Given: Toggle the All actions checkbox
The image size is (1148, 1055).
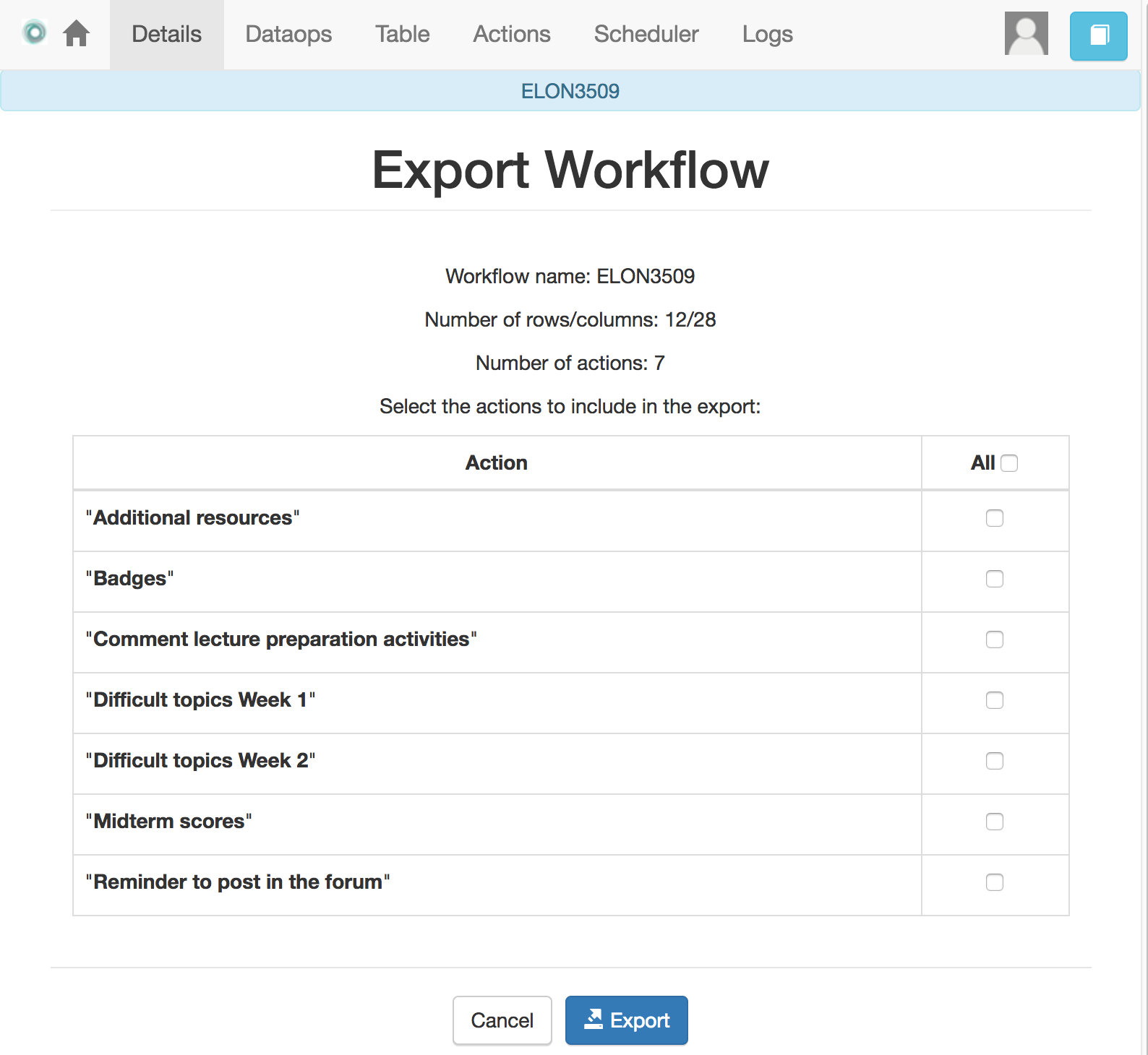Looking at the screenshot, I should click(1009, 463).
